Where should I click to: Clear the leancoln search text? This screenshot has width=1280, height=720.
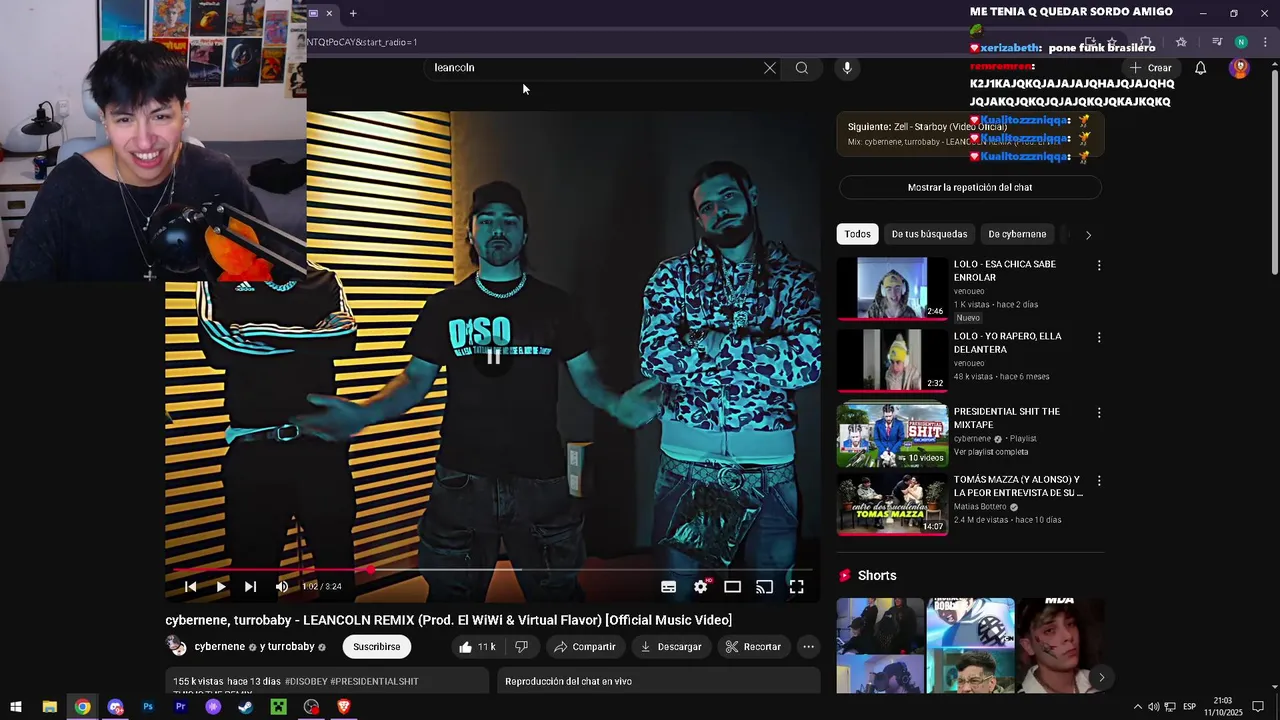pyautogui.click(x=769, y=68)
